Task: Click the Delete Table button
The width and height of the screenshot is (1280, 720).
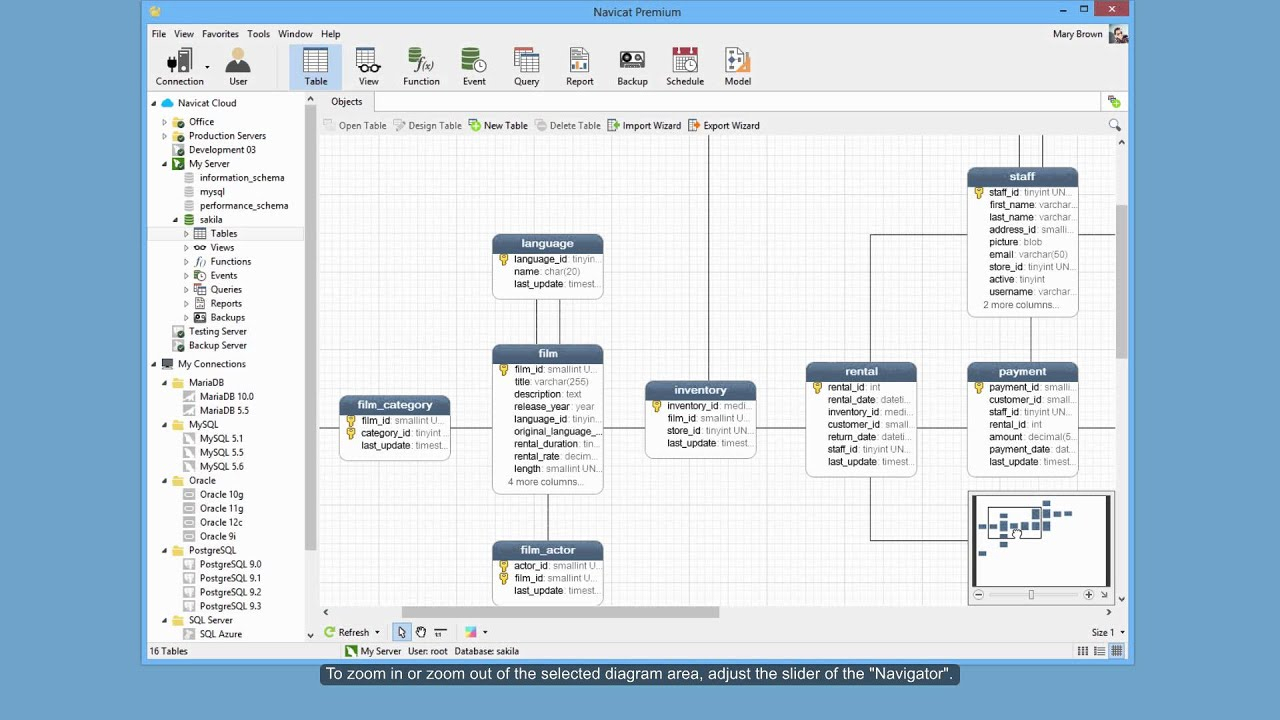Action: (x=568, y=126)
